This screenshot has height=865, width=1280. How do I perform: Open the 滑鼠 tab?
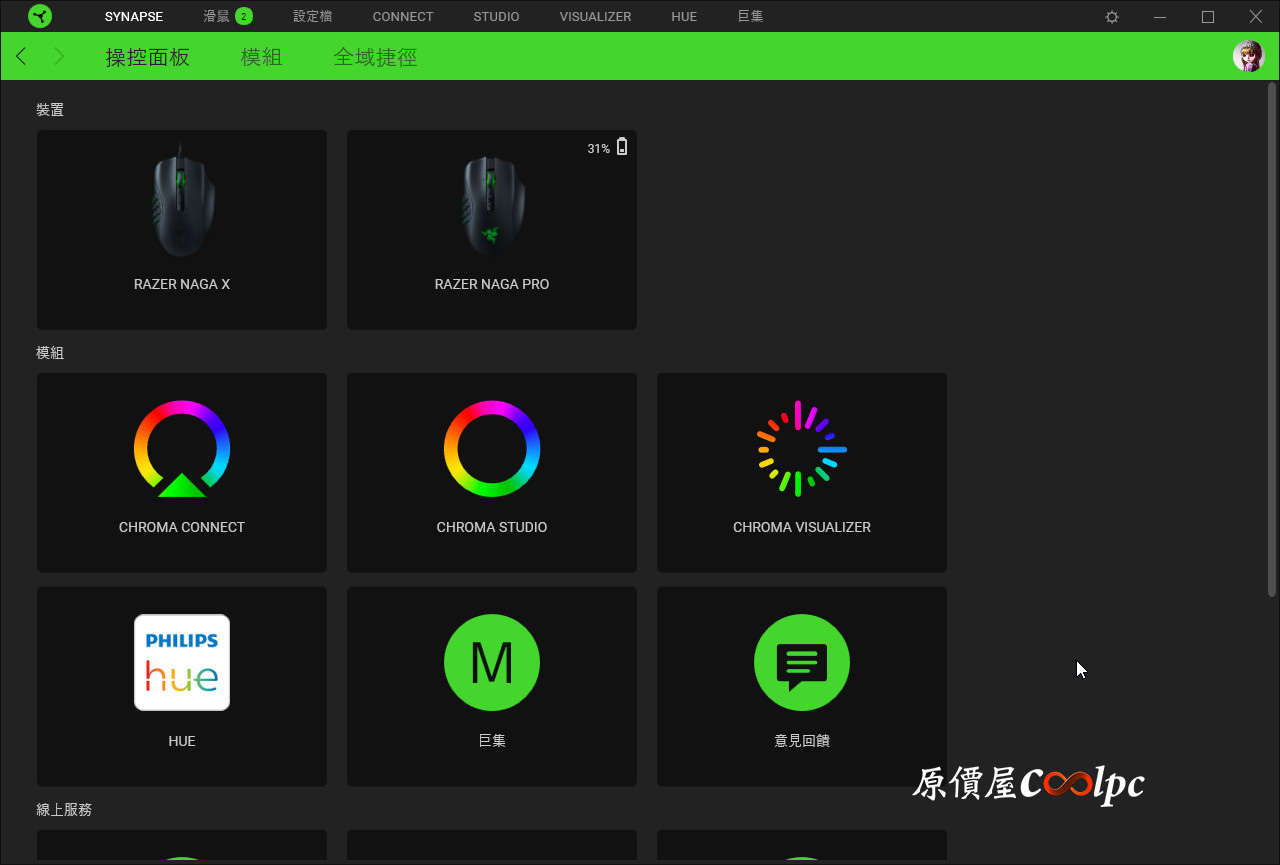[216, 17]
